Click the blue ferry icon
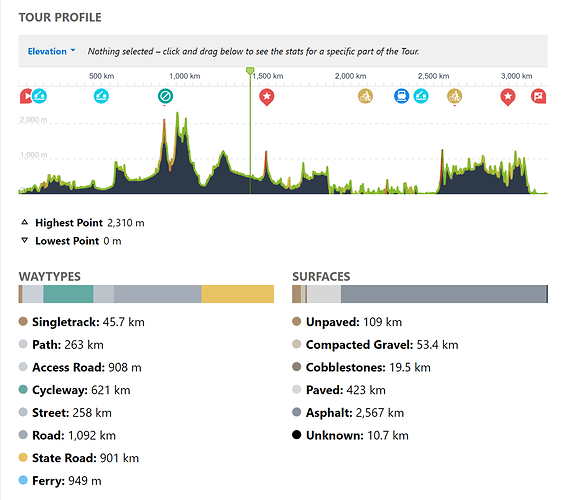 point(401,96)
